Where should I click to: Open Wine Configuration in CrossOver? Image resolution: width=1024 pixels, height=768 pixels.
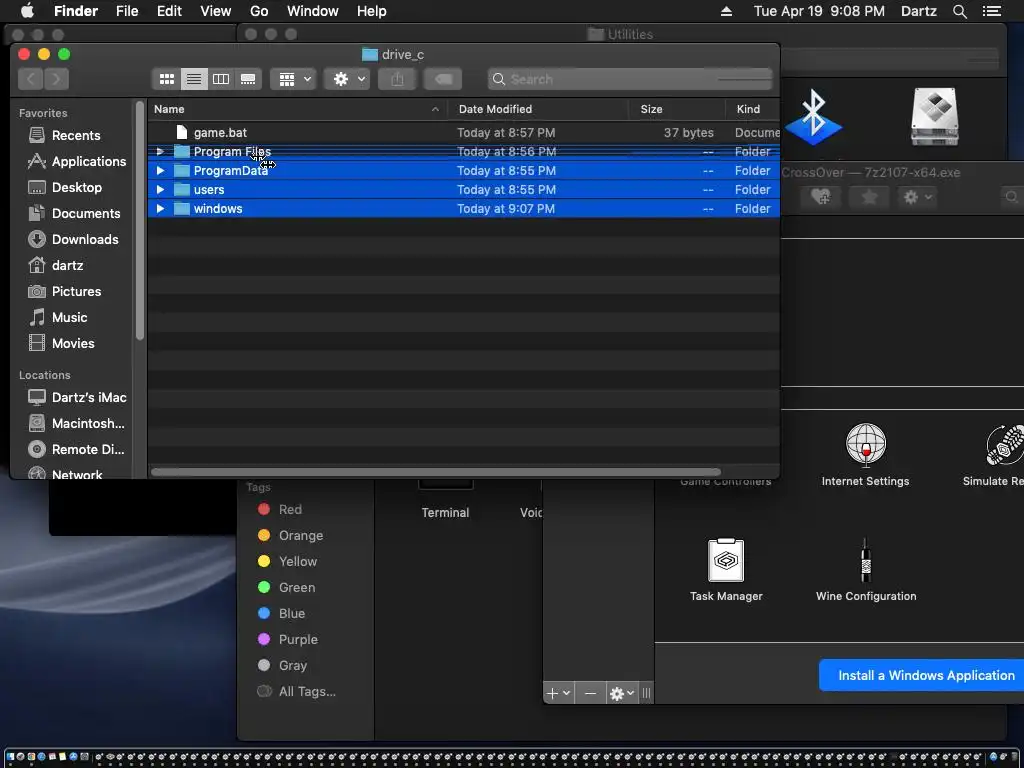[866, 569]
